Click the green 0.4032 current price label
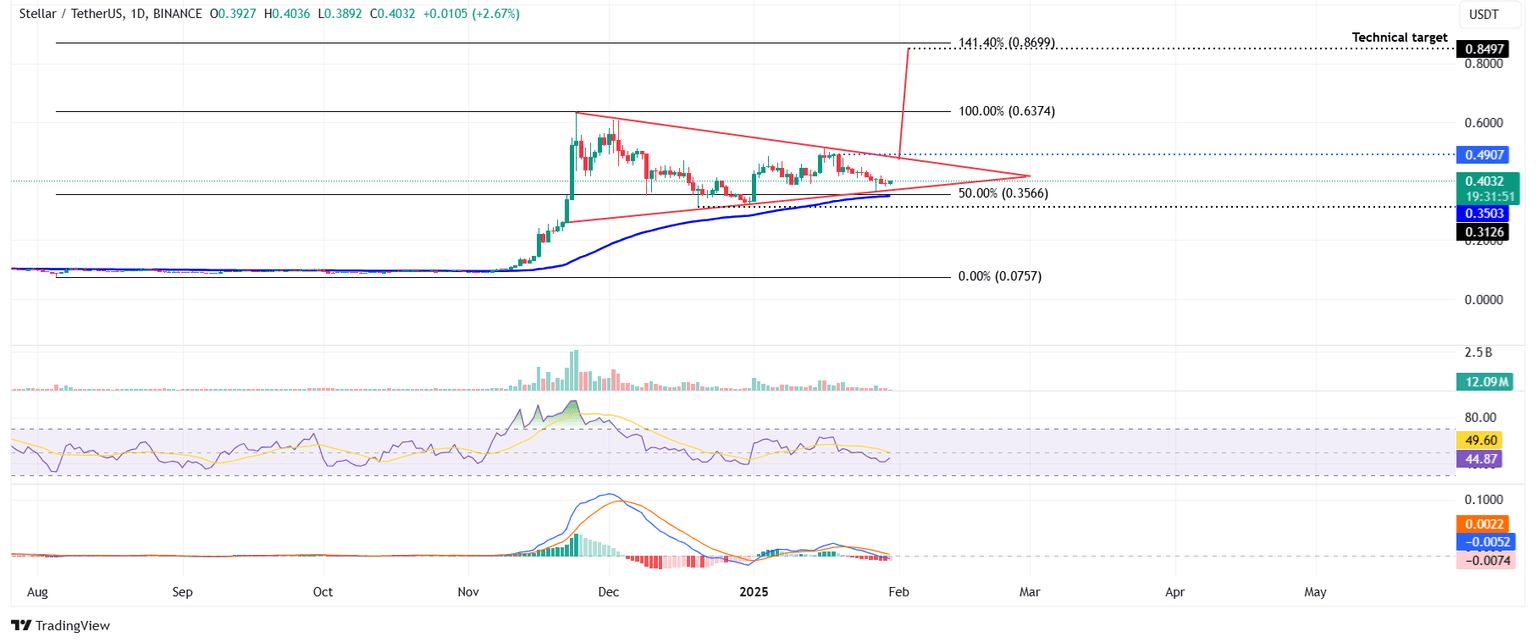1536x644 pixels. (x=1487, y=182)
